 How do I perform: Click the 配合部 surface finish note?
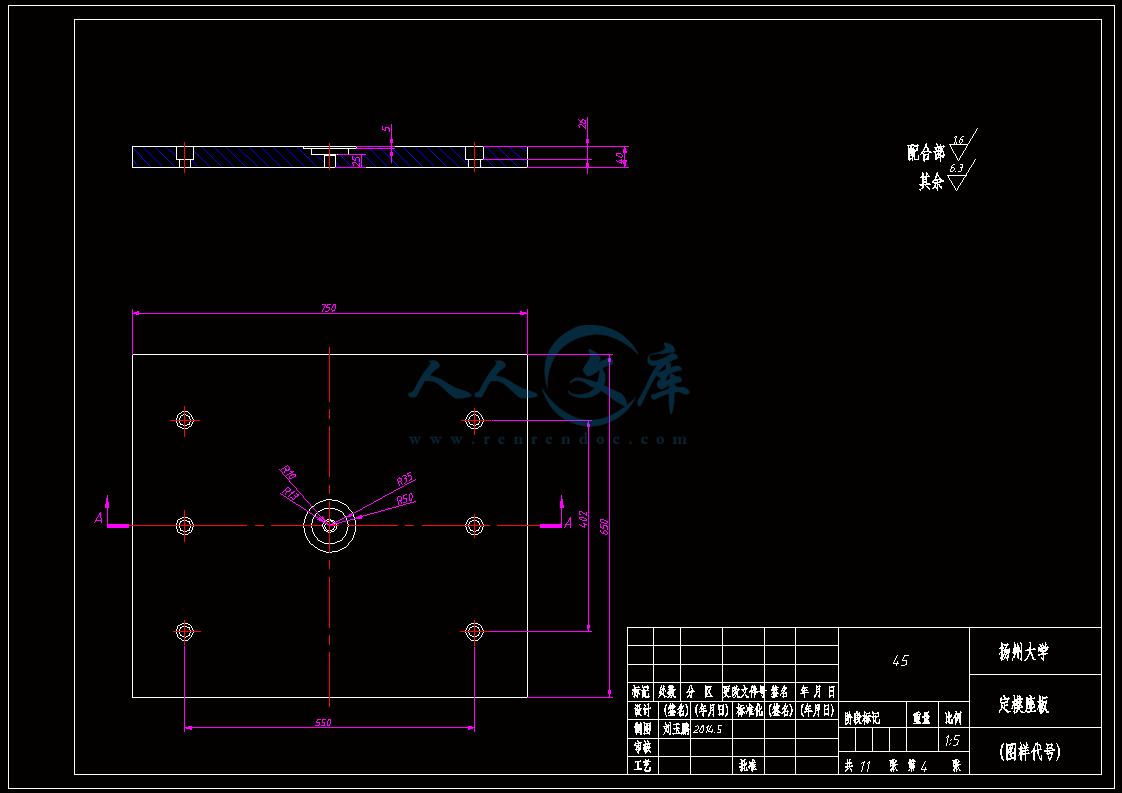coord(926,152)
